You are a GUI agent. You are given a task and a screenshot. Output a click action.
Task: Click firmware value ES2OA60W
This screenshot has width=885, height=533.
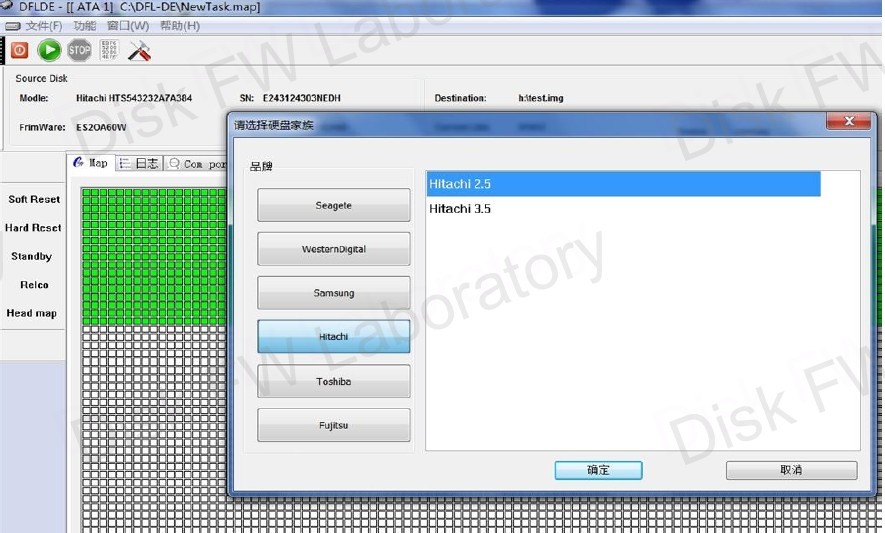pos(101,127)
